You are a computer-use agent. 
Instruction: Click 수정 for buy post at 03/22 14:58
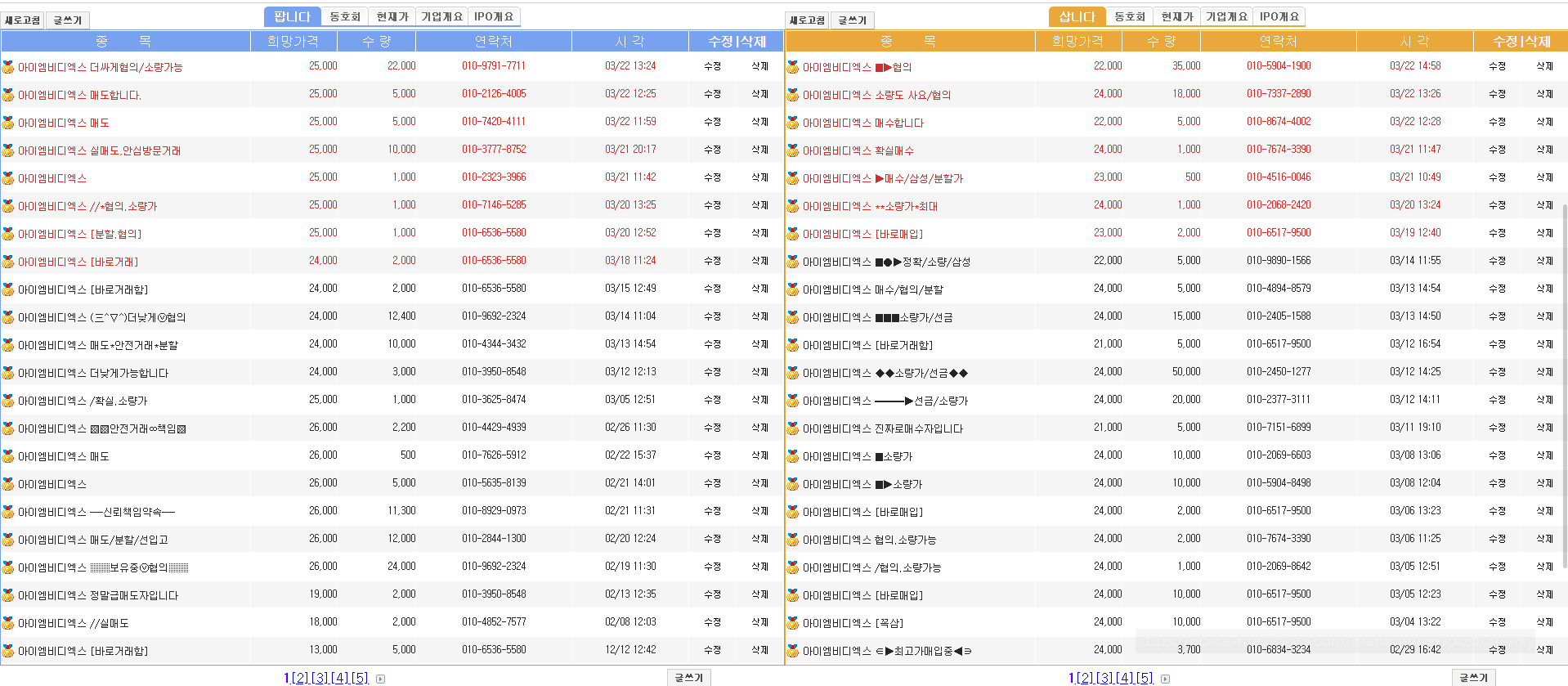[x=1497, y=66]
